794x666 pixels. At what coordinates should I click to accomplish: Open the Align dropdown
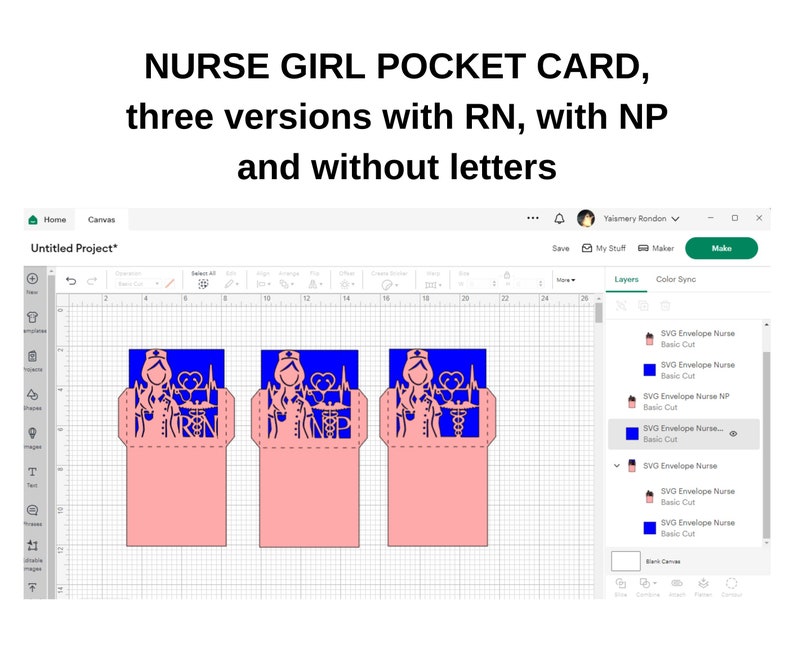(263, 284)
